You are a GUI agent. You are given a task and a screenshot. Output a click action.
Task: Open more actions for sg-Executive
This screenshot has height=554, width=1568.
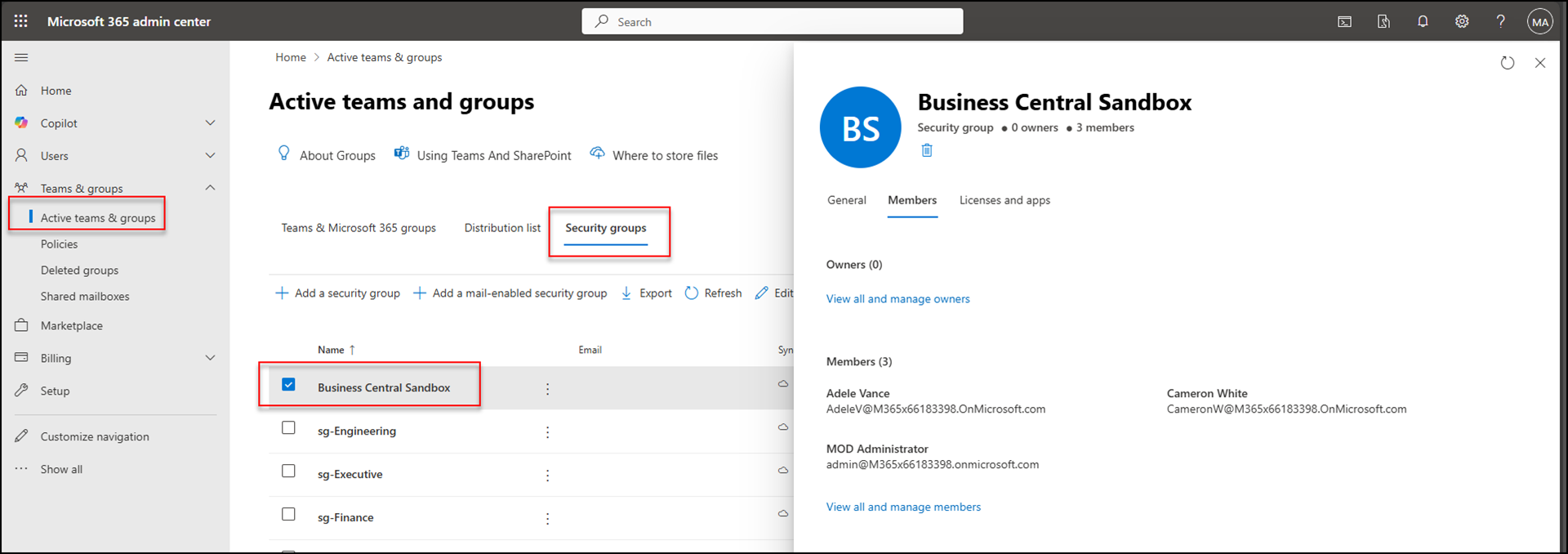click(547, 476)
